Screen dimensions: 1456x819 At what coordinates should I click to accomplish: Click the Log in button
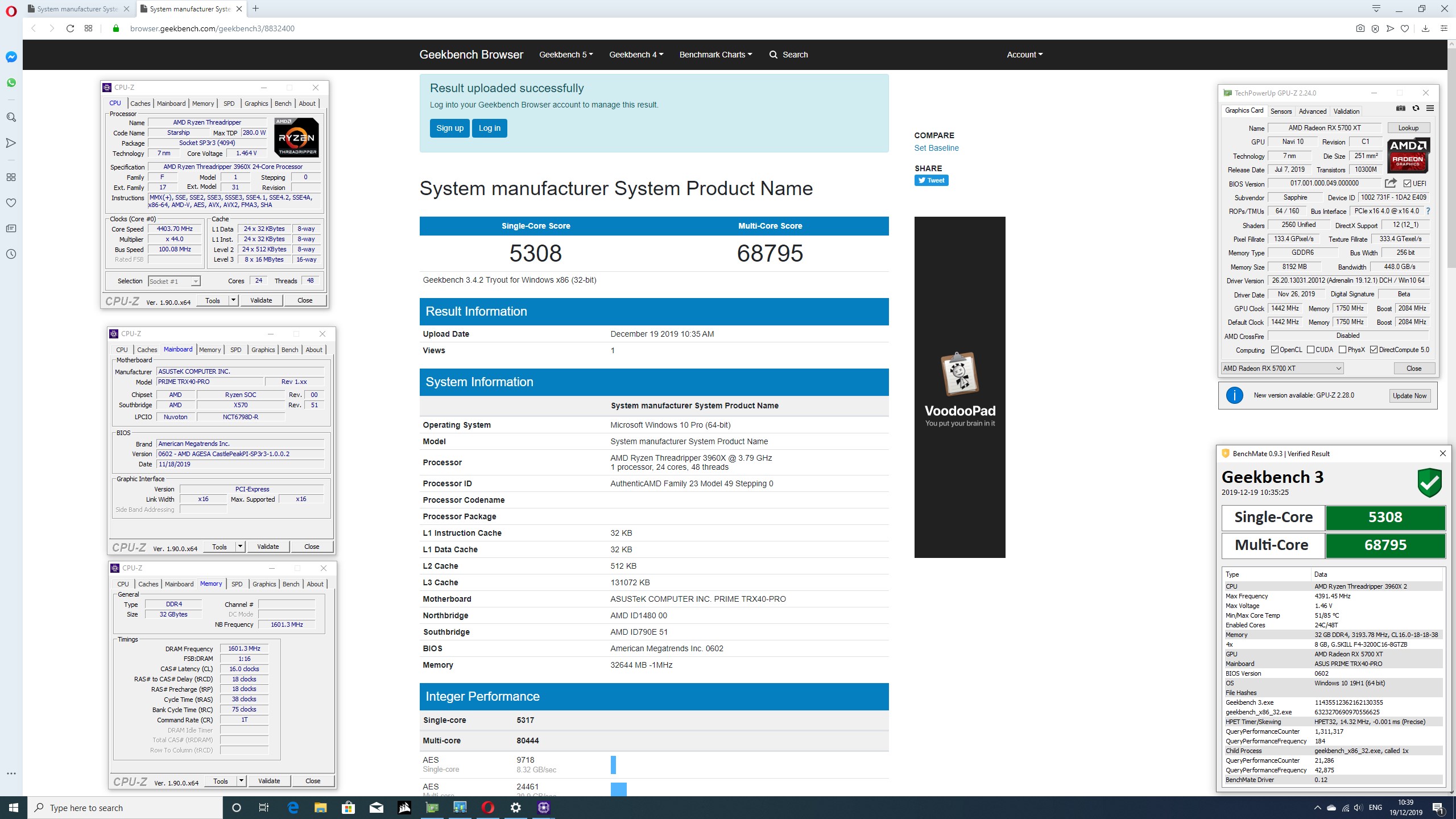490,128
